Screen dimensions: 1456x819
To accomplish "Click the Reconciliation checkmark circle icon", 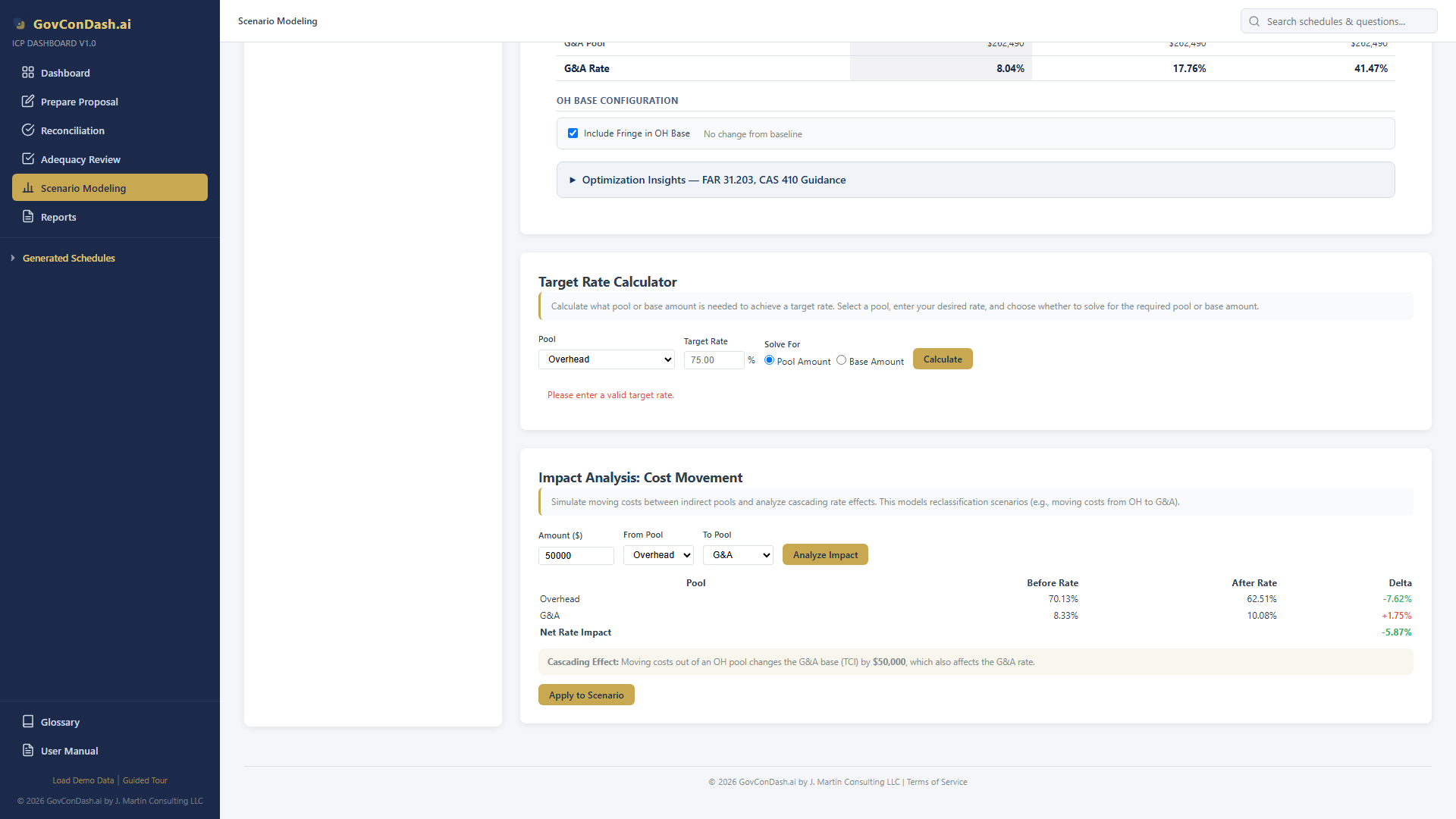I will pos(28,130).
